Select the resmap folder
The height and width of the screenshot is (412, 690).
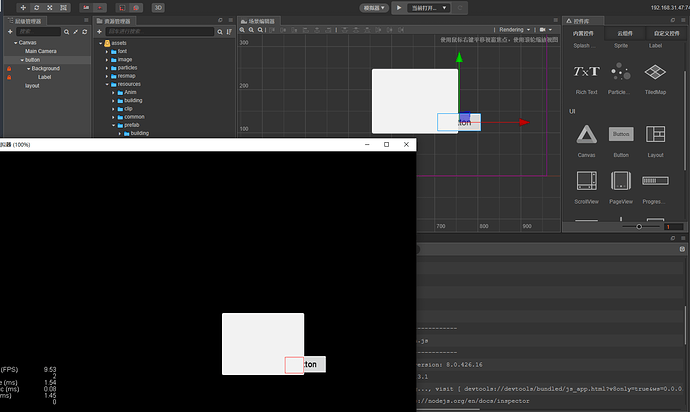[x=126, y=76]
